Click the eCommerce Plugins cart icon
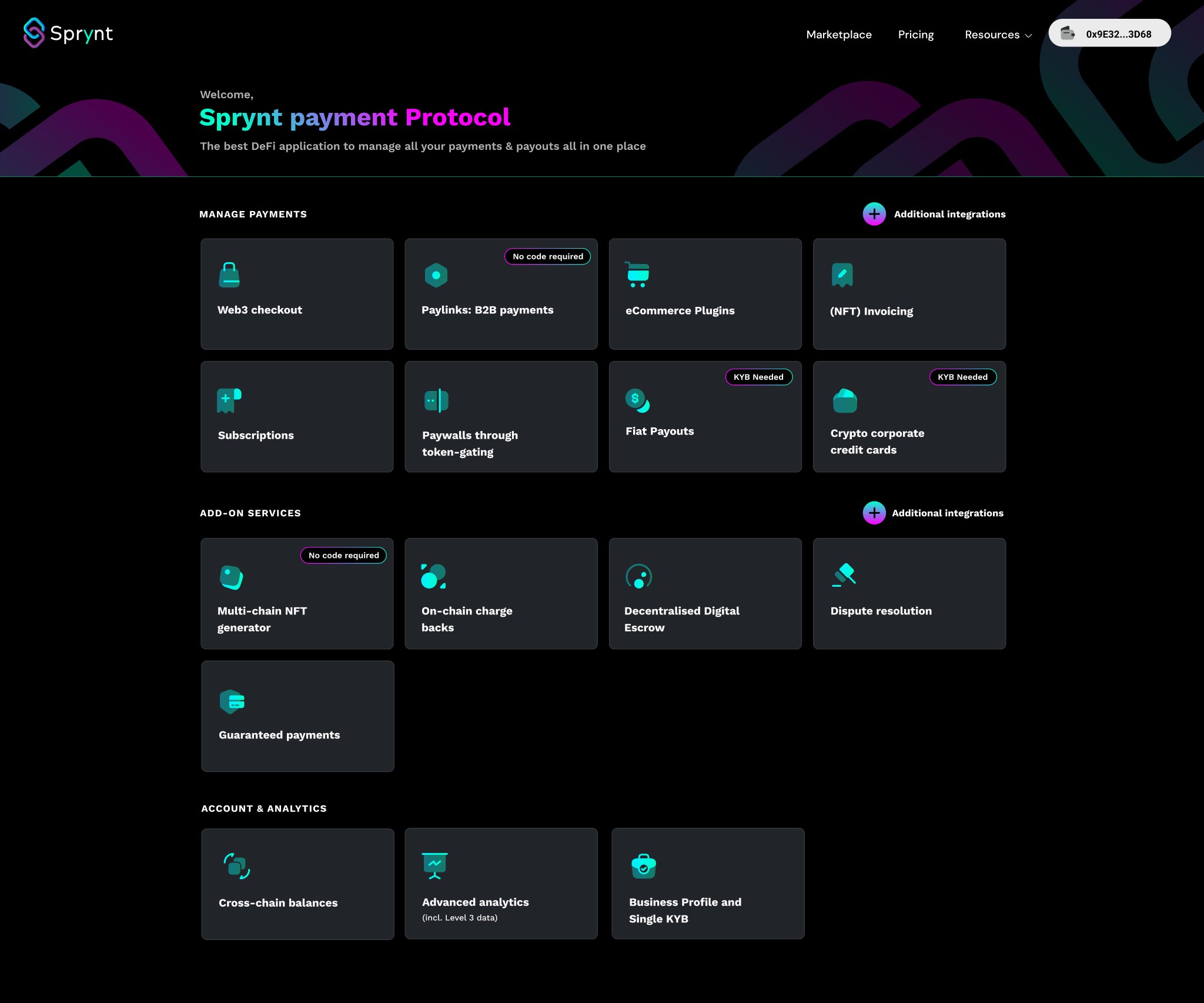 coord(637,275)
